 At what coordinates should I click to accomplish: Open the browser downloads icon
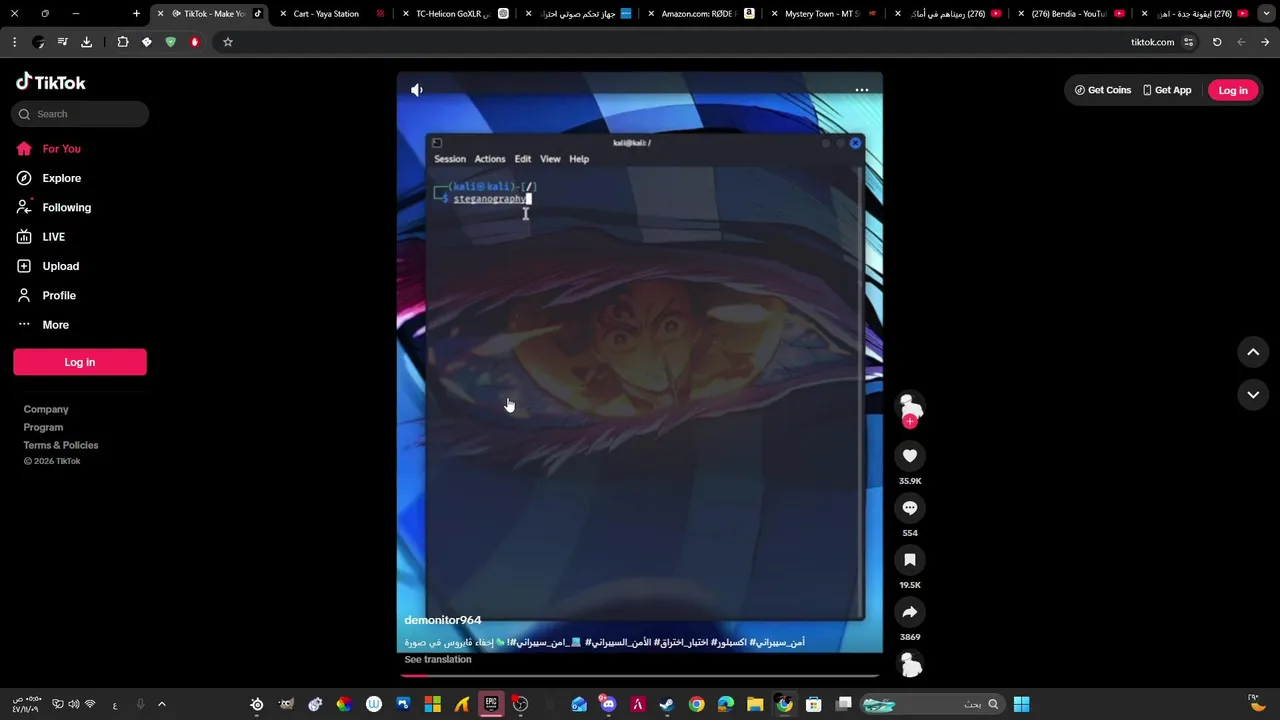pyautogui.click(x=86, y=42)
